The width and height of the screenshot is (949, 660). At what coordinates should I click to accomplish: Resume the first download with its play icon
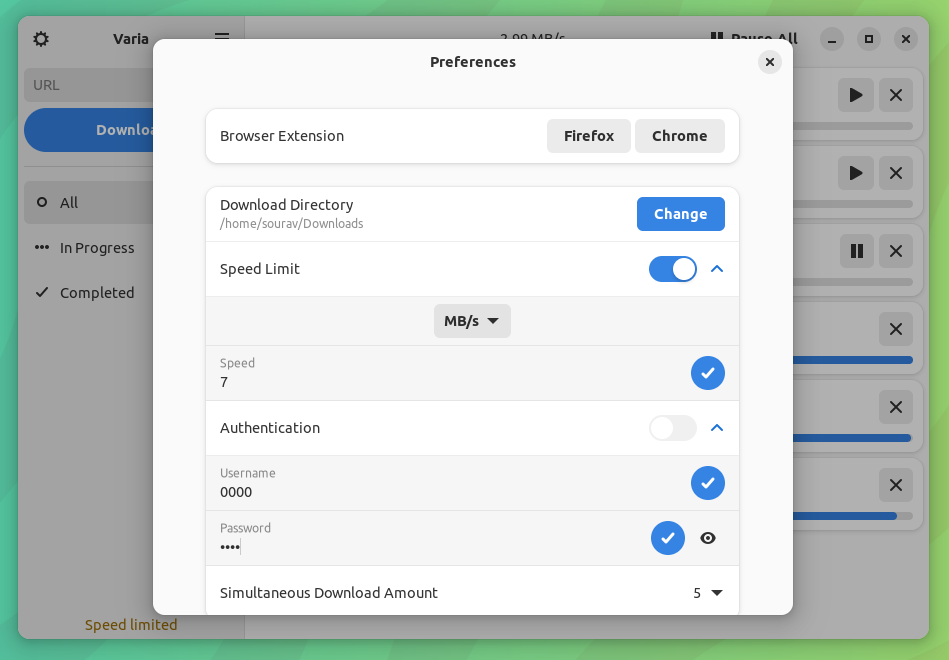point(855,95)
